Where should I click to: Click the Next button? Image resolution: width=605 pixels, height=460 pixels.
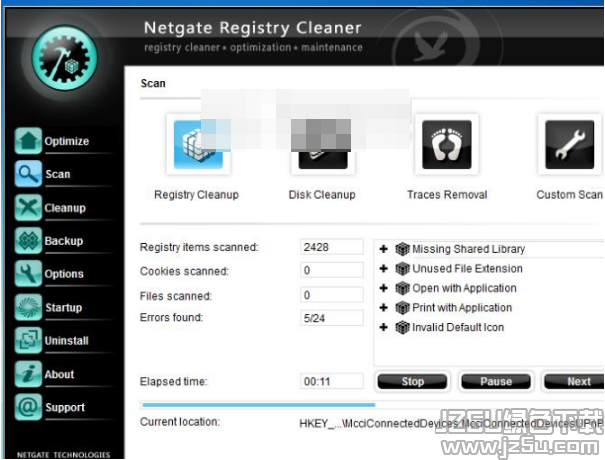(x=575, y=381)
